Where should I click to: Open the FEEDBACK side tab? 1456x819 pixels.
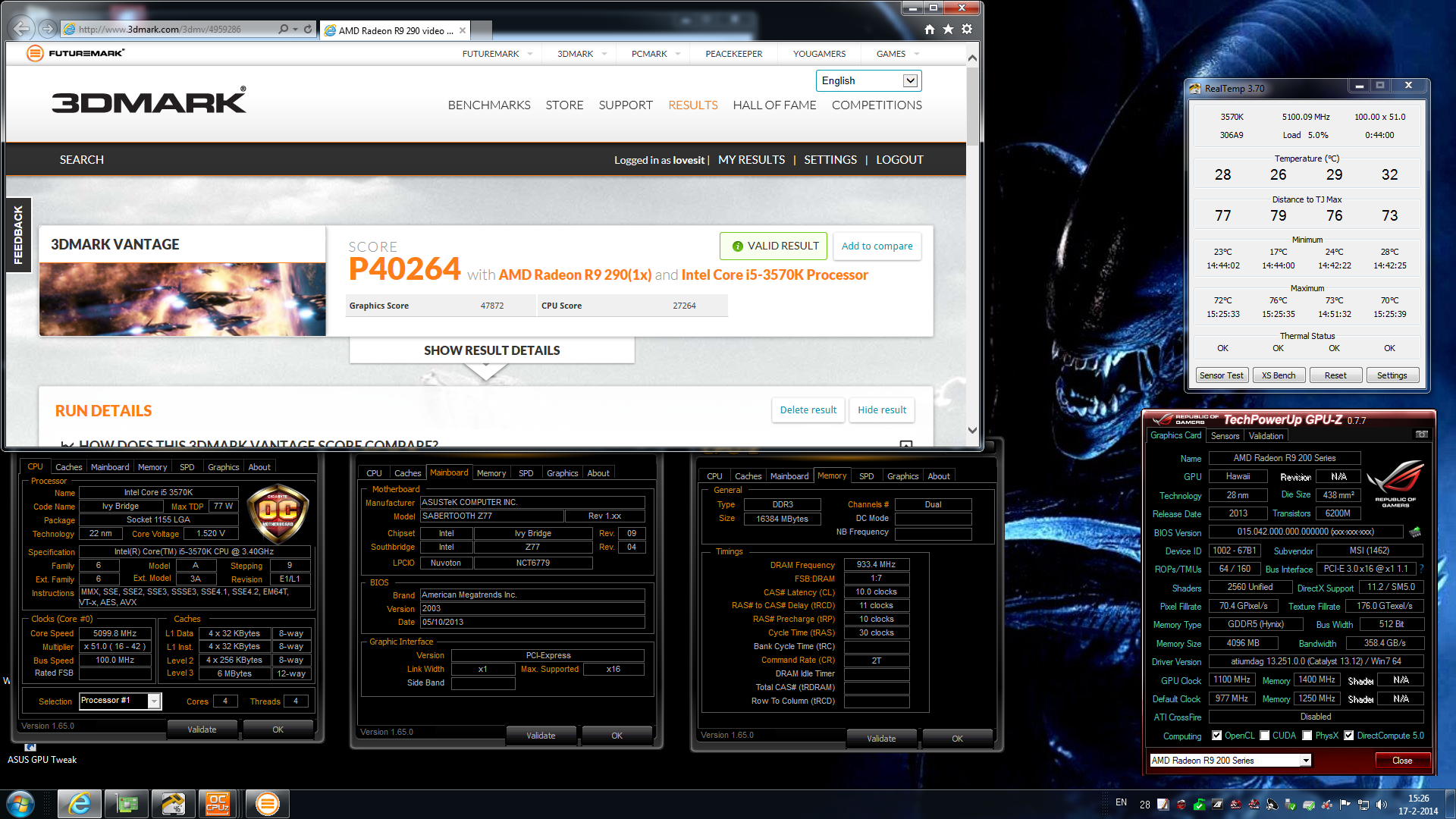tap(18, 235)
